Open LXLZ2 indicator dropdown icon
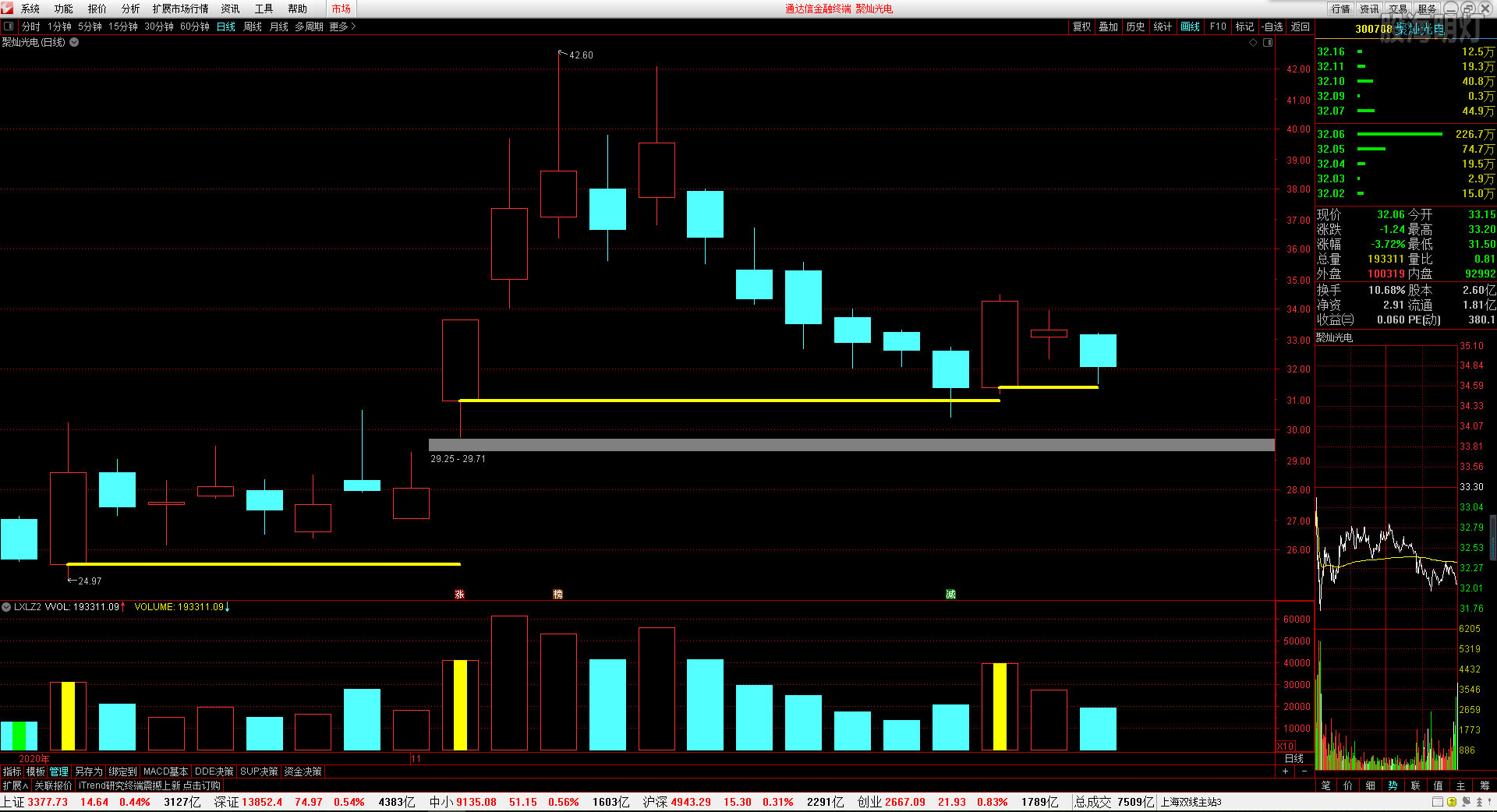 pos(6,606)
